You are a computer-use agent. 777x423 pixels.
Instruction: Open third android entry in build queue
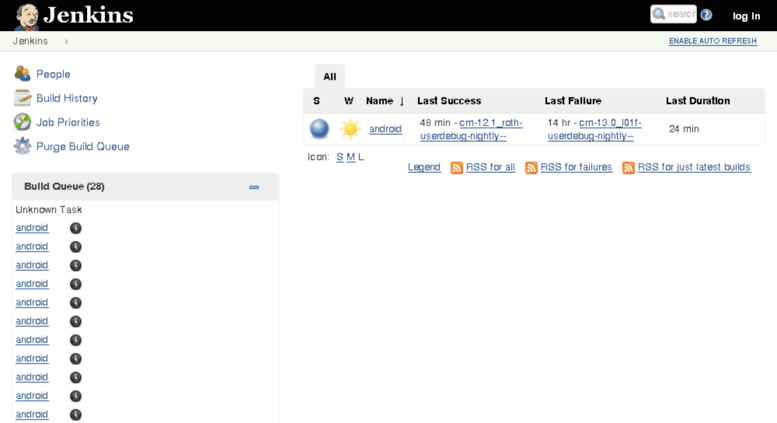tap(32, 265)
